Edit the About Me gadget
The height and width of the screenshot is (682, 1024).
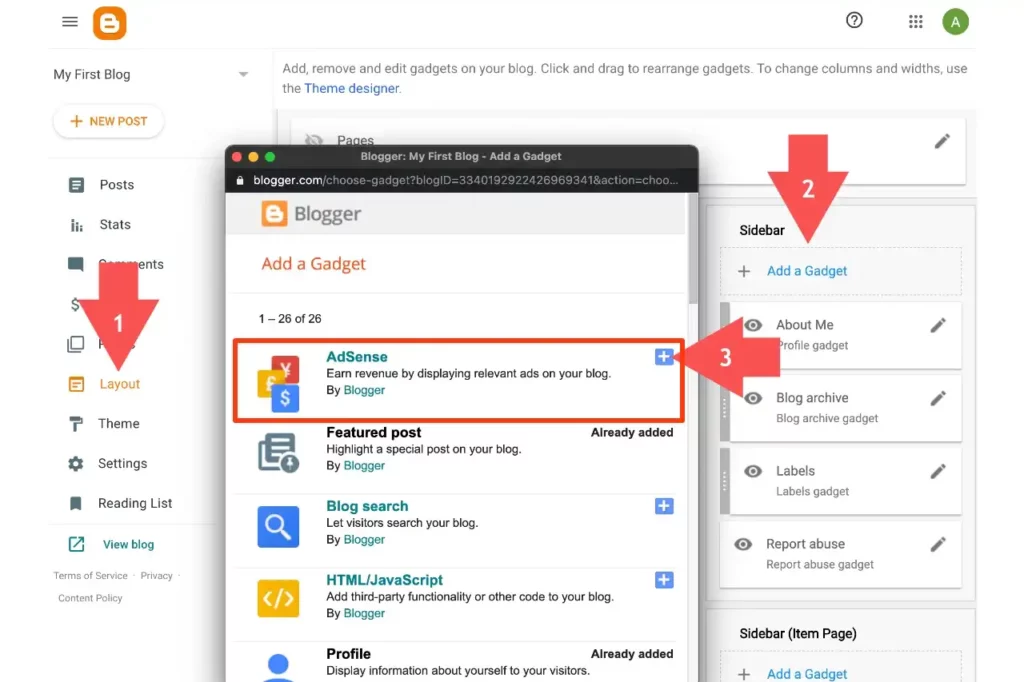click(x=938, y=325)
